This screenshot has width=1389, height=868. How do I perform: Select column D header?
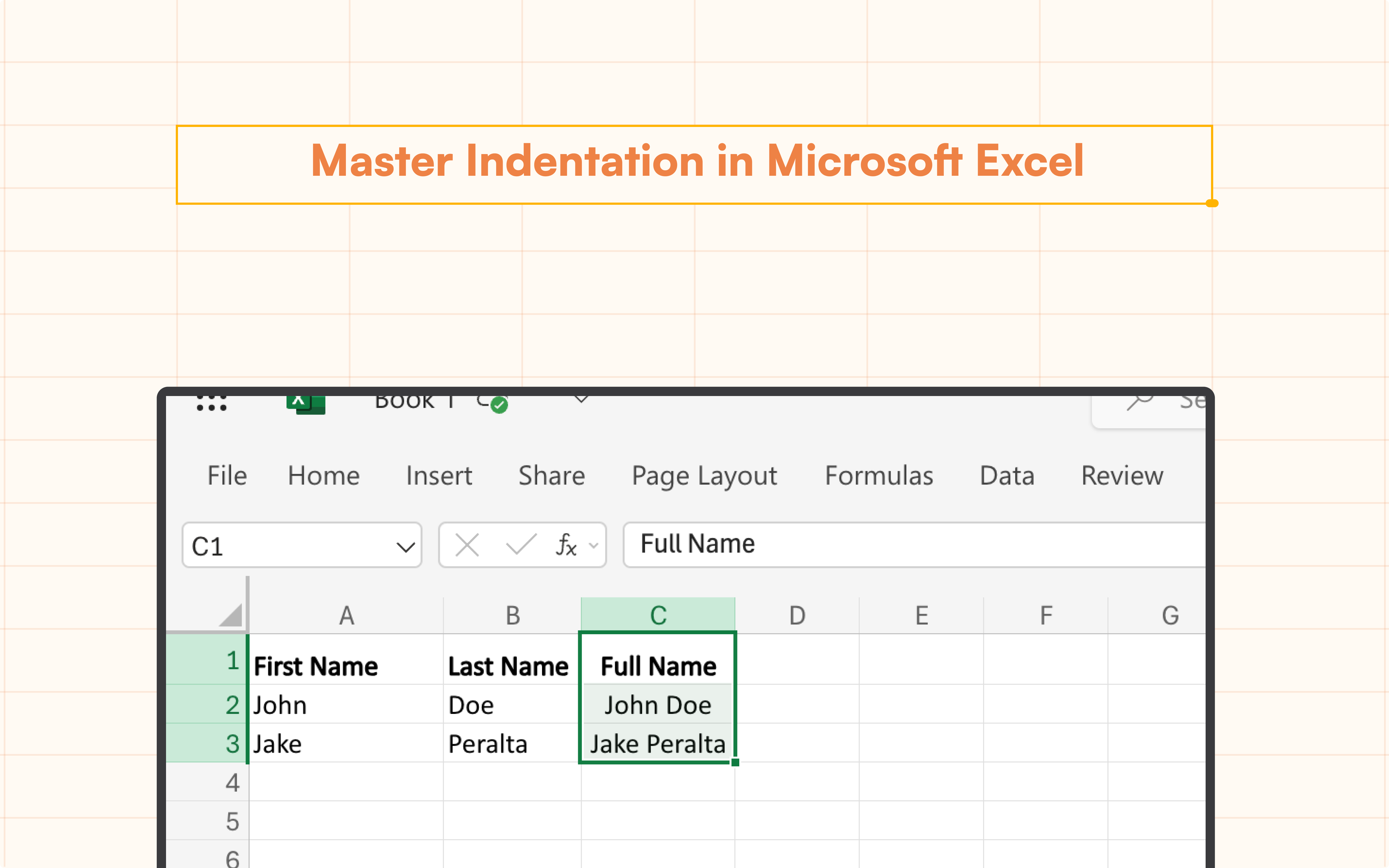pyautogui.click(x=797, y=615)
